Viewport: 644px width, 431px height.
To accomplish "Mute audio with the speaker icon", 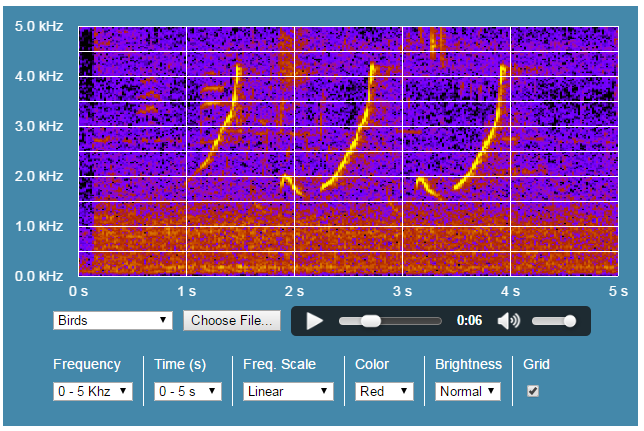I will point(509,321).
